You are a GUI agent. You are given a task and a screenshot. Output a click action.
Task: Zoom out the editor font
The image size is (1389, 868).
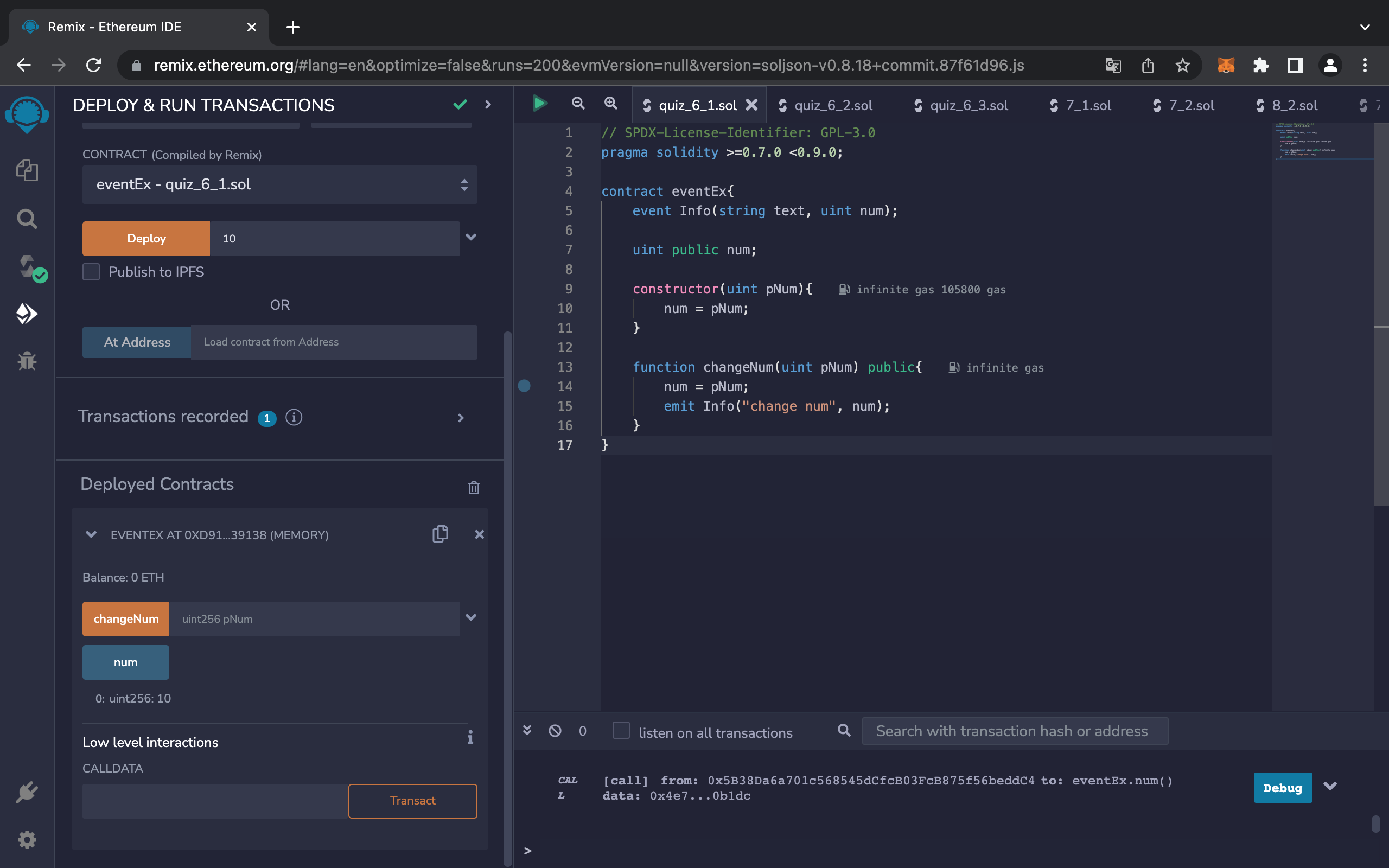(578, 104)
